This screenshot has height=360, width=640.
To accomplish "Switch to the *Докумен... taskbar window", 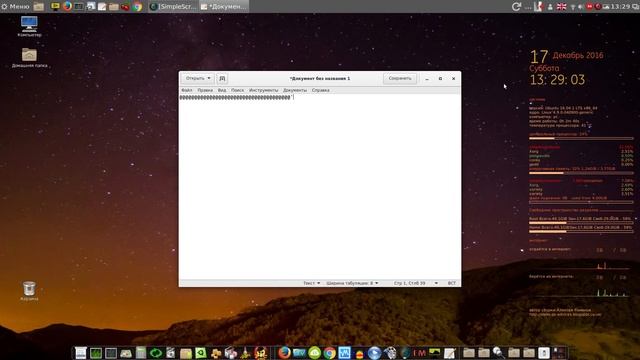I will coord(224,7).
